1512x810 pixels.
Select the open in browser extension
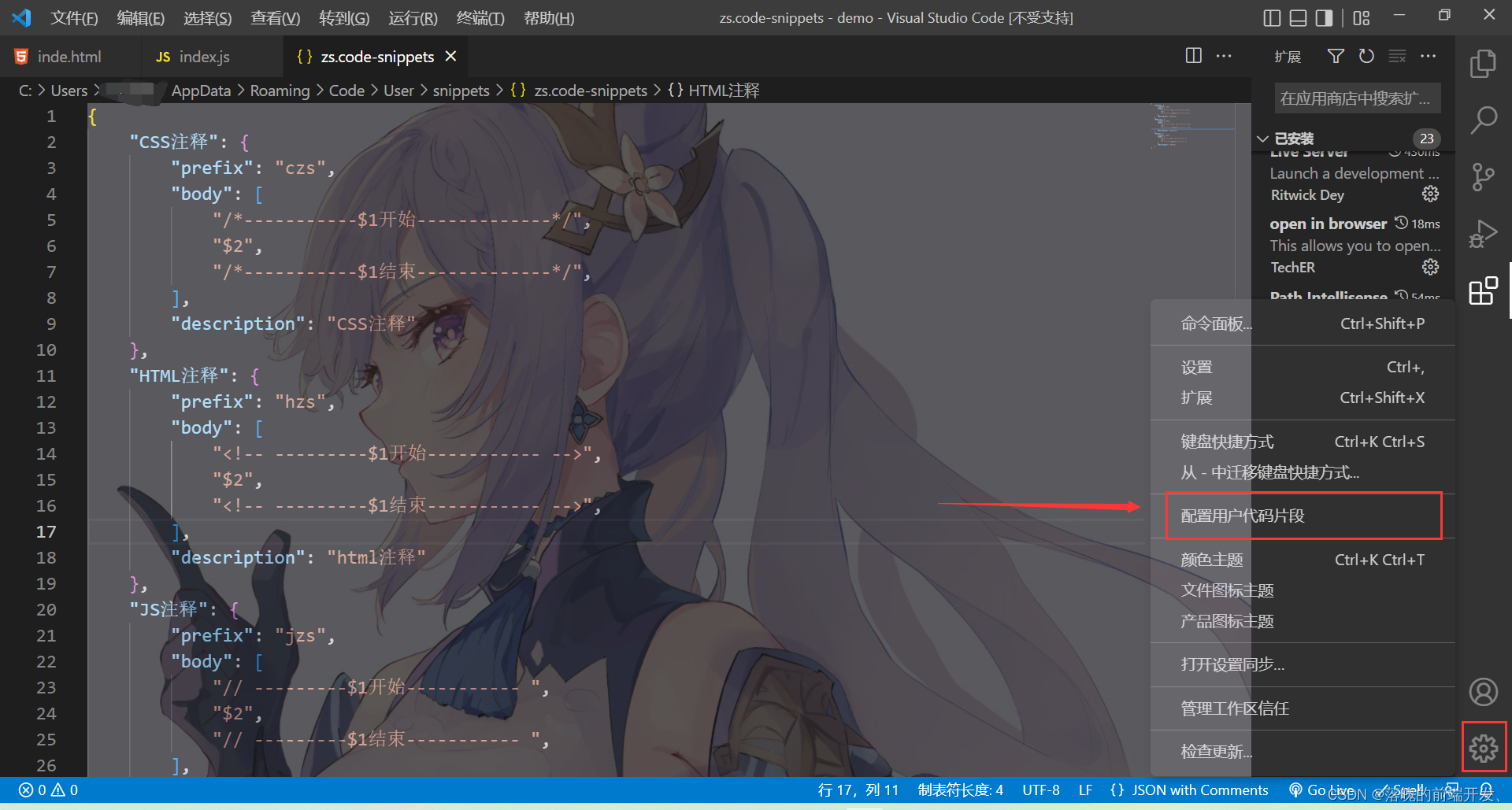pos(1354,245)
